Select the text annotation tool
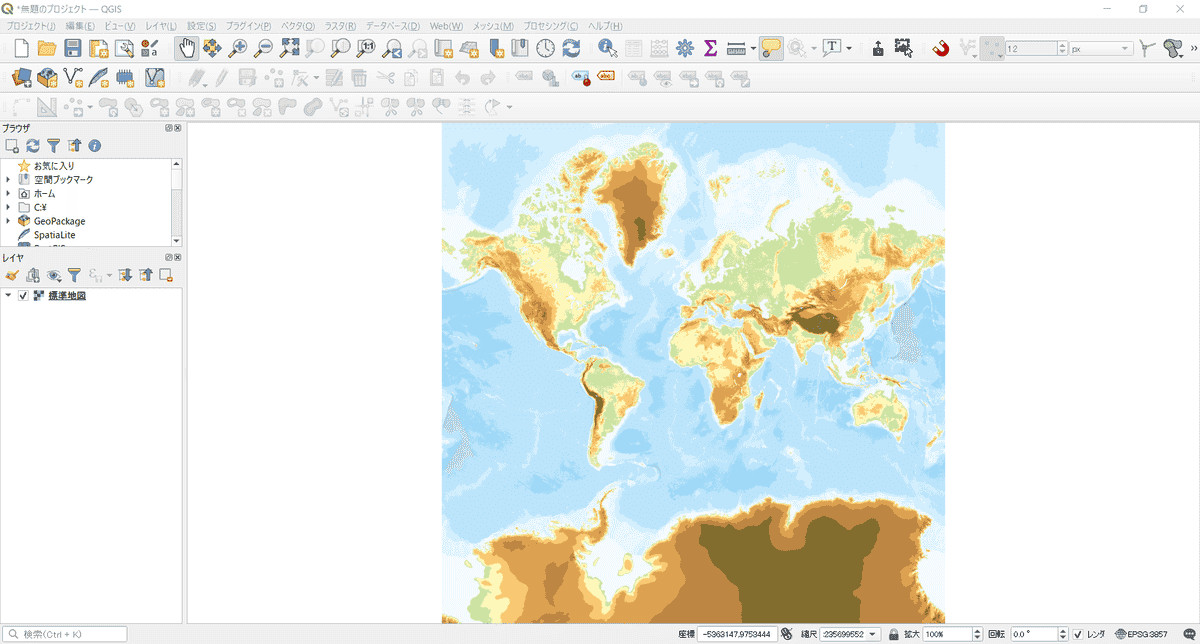 [x=832, y=48]
